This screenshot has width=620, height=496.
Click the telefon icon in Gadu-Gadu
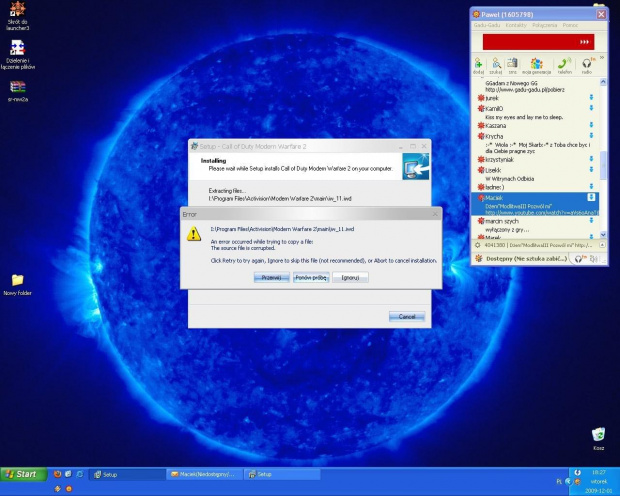[564, 64]
